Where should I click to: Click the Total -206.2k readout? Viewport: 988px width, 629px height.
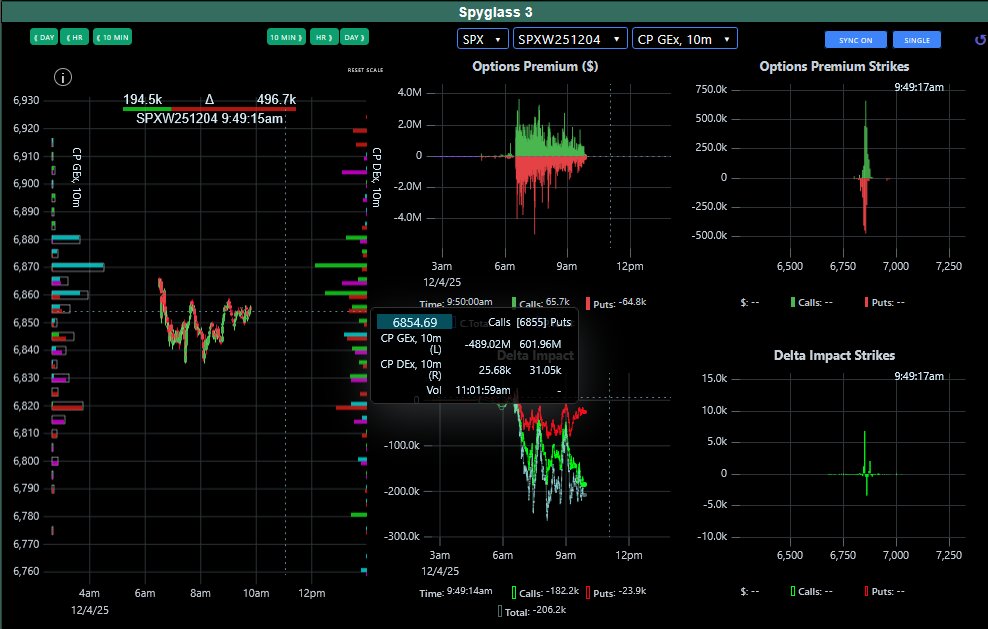(532, 611)
